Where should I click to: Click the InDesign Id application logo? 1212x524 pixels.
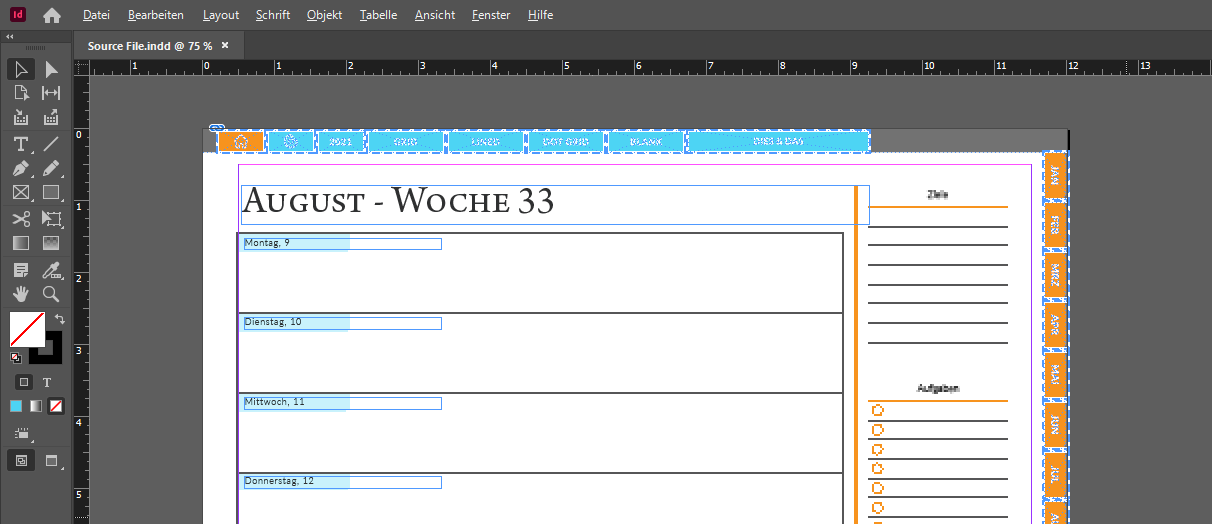coord(18,15)
